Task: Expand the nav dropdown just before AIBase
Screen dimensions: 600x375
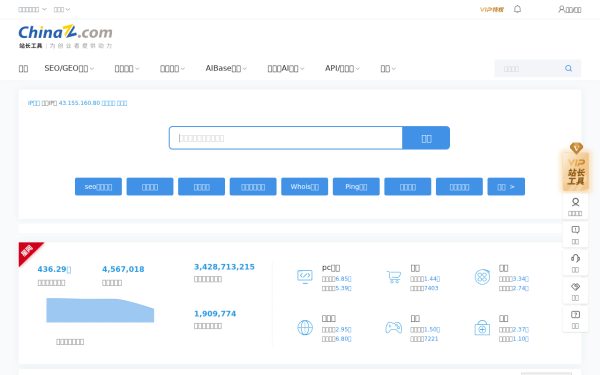Action: [x=172, y=68]
